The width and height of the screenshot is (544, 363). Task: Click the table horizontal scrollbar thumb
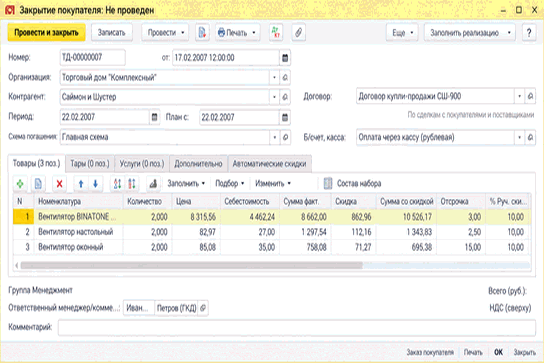click(x=191, y=265)
